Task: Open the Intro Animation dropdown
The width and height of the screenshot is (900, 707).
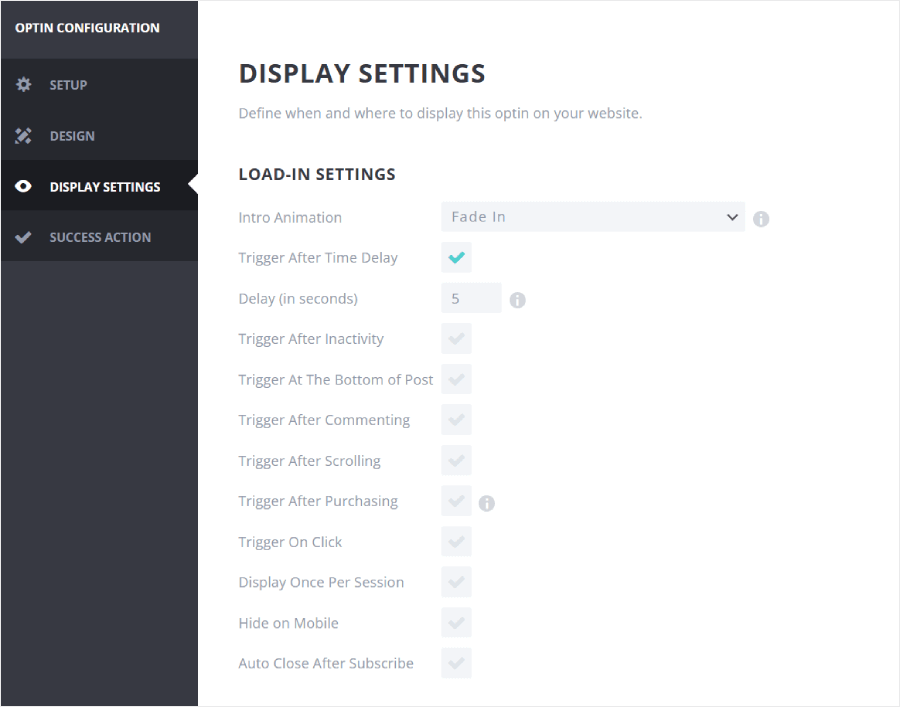Action: 593,217
